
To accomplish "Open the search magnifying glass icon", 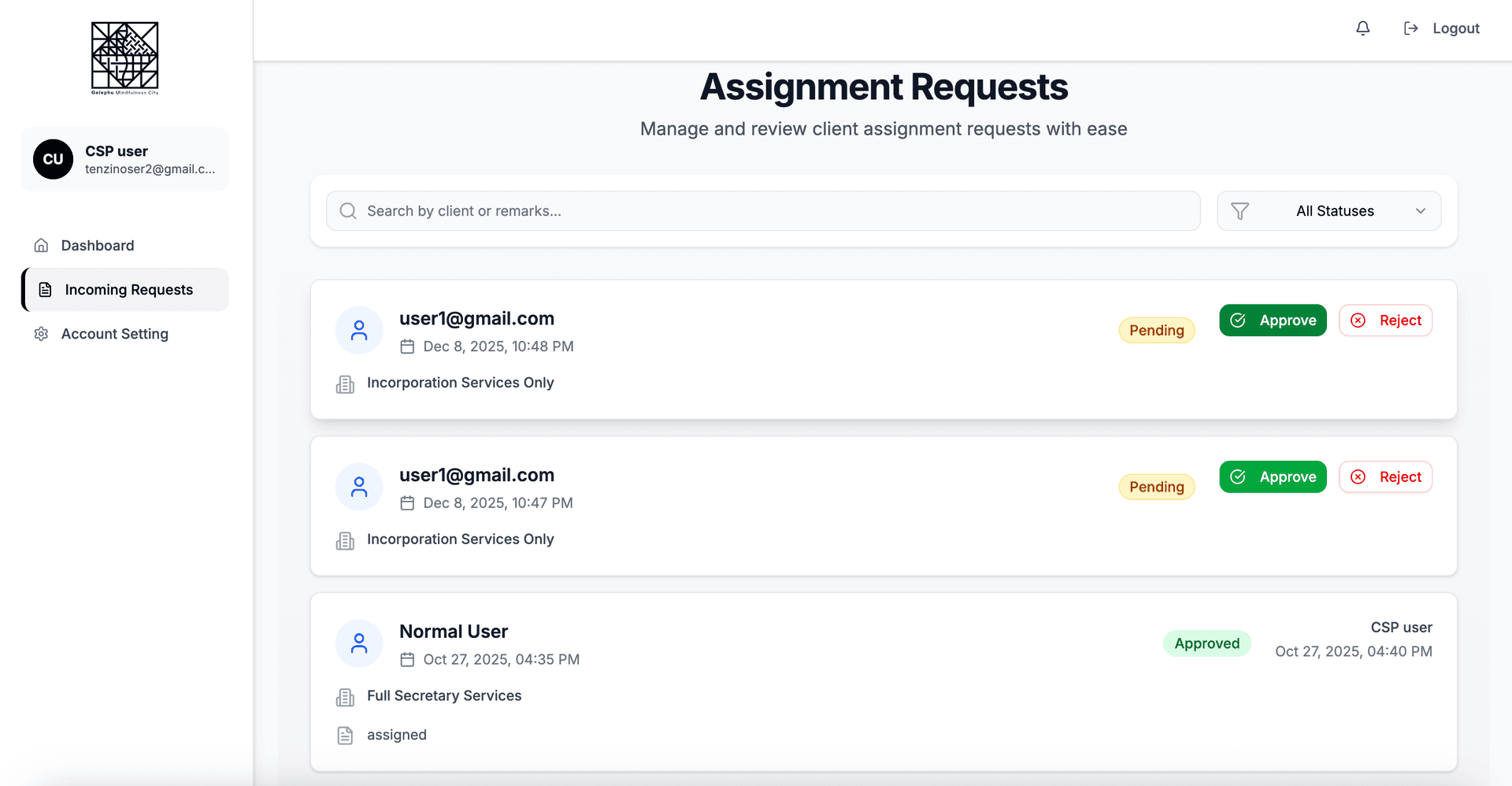I will (x=347, y=210).
